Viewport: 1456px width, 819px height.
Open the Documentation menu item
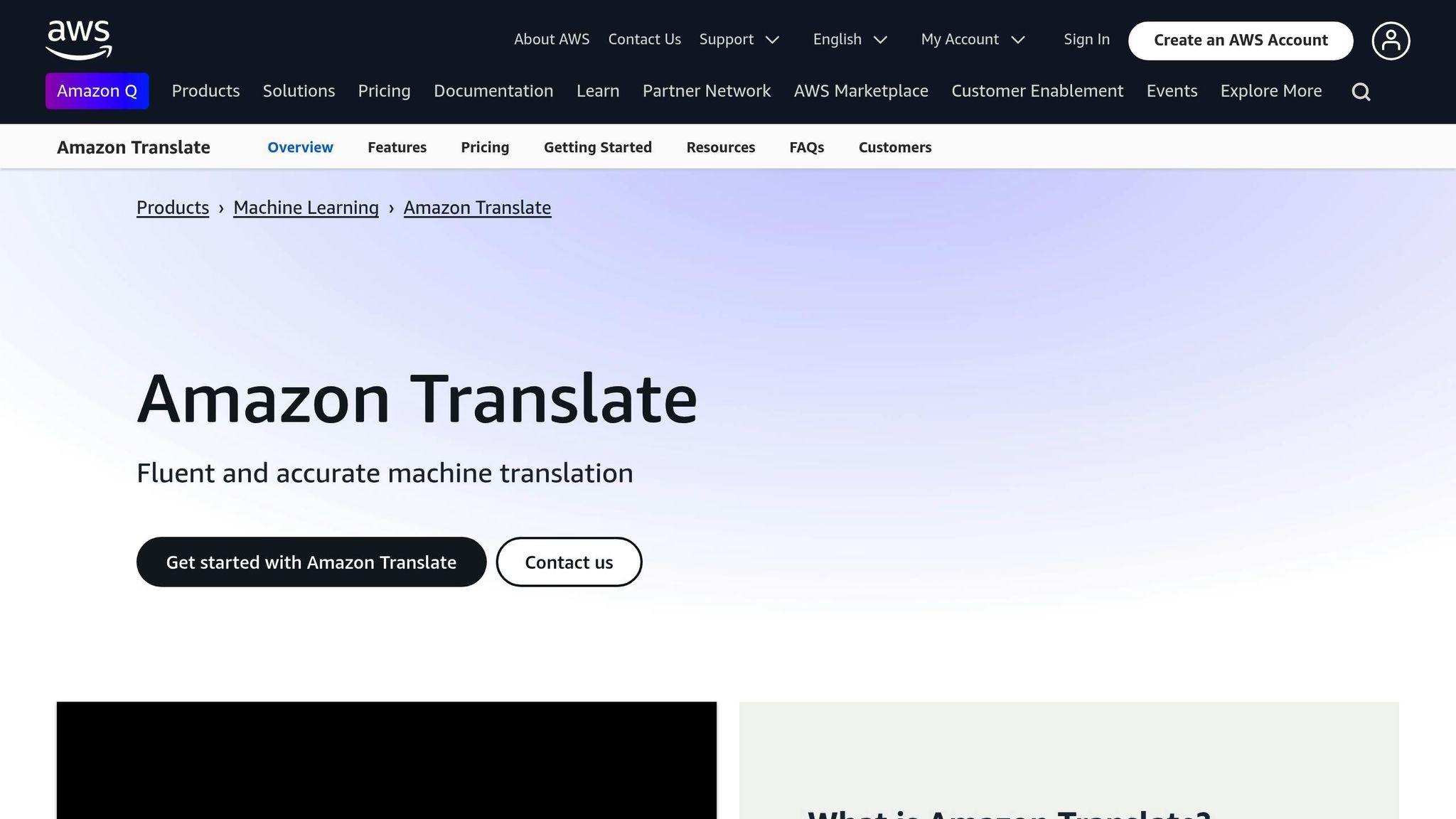coord(493,91)
